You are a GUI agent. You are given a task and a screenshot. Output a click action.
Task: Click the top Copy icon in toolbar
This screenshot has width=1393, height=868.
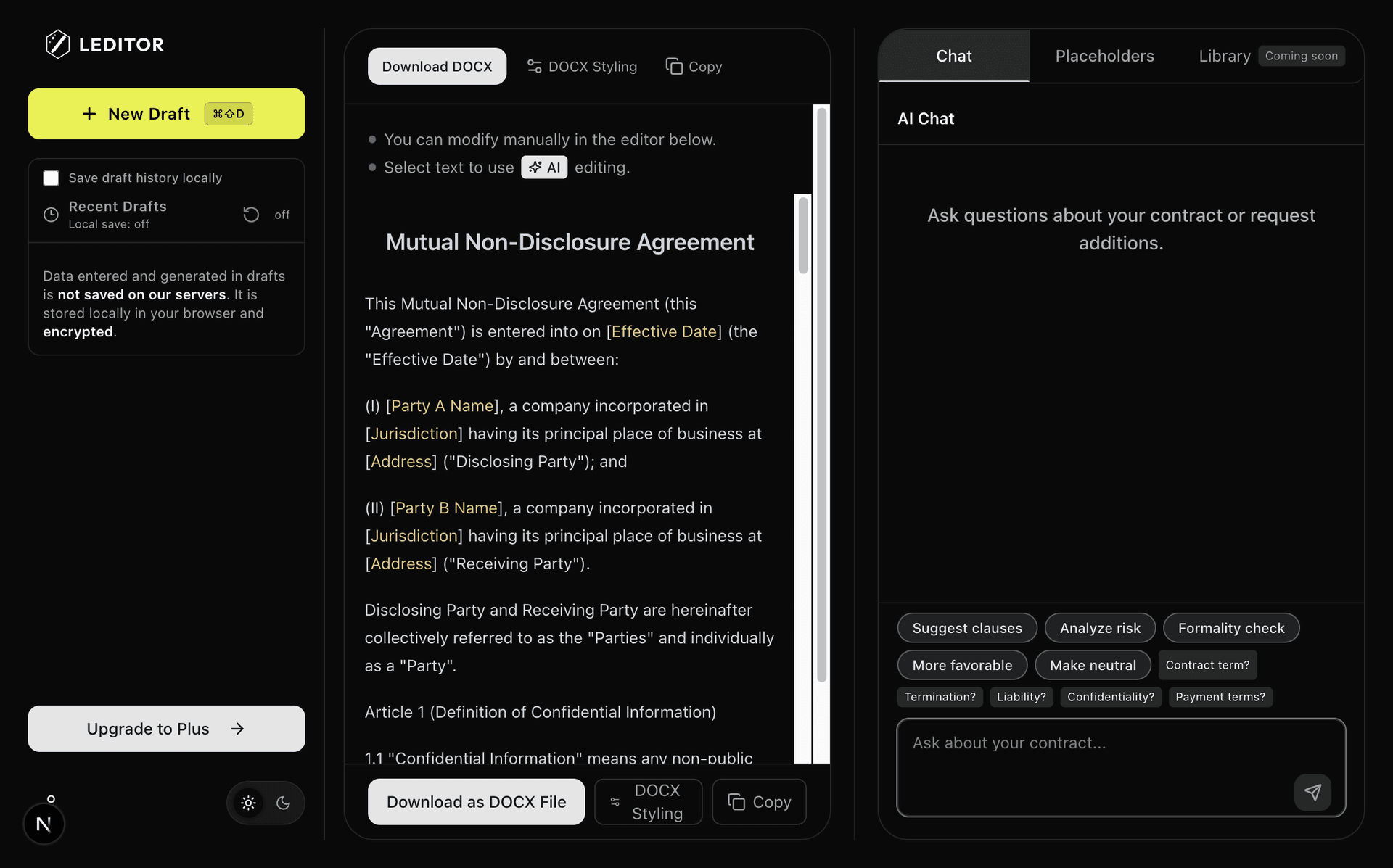(x=674, y=67)
